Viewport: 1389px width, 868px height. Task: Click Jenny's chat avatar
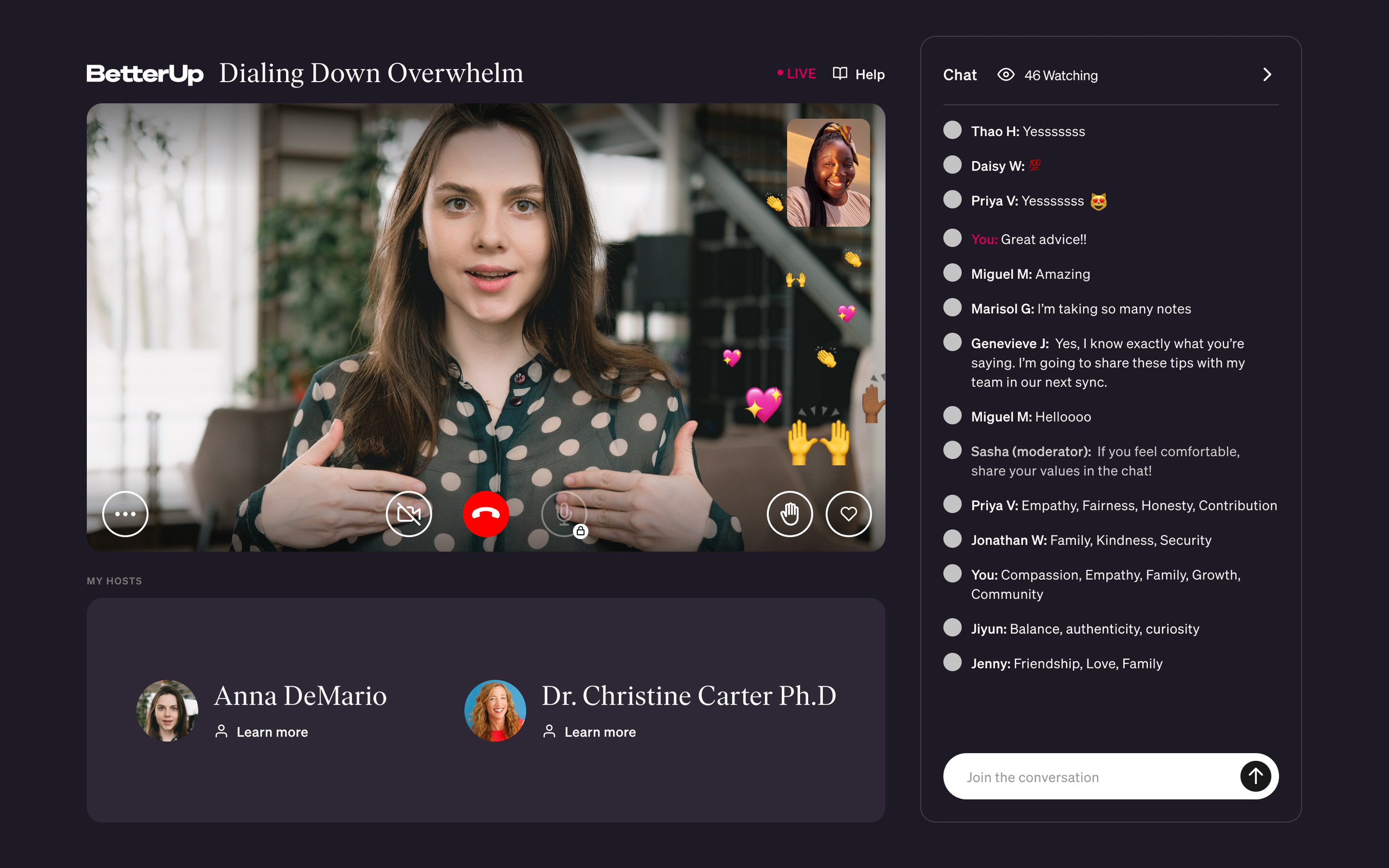tap(952, 663)
